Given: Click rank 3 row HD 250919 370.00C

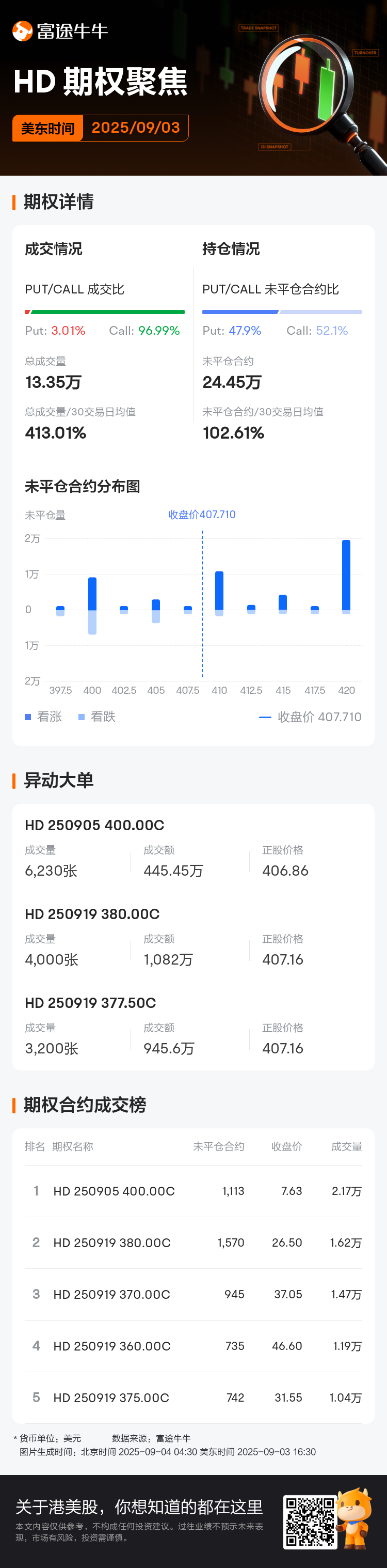Looking at the screenshot, I should pos(193,1295).
